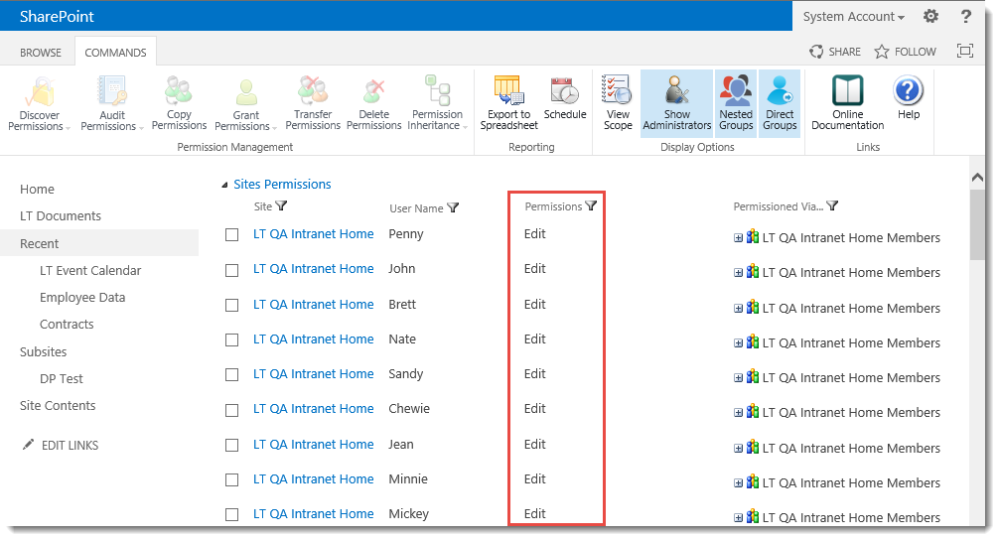Open Discover Permissions in the ribbon
1000x541 pixels.
coord(39,103)
